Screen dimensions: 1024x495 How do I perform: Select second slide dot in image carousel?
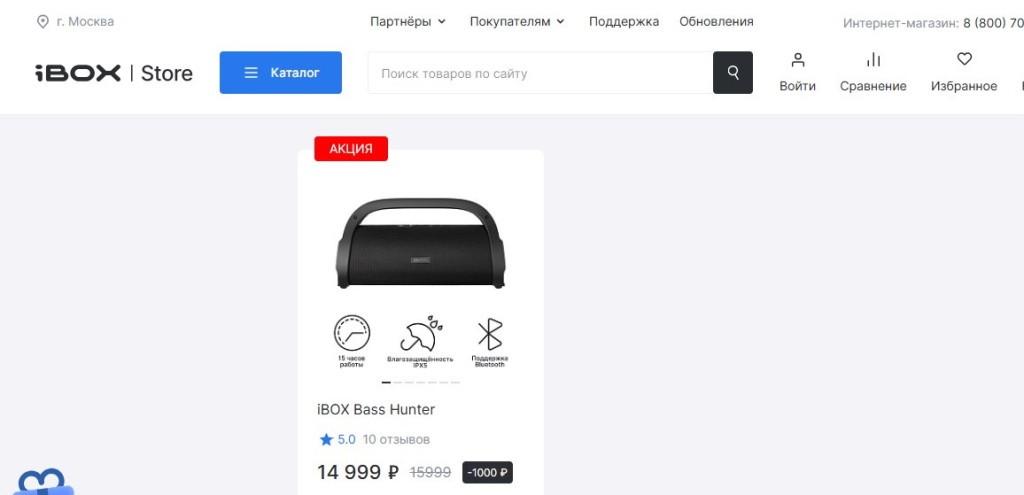click(397, 383)
